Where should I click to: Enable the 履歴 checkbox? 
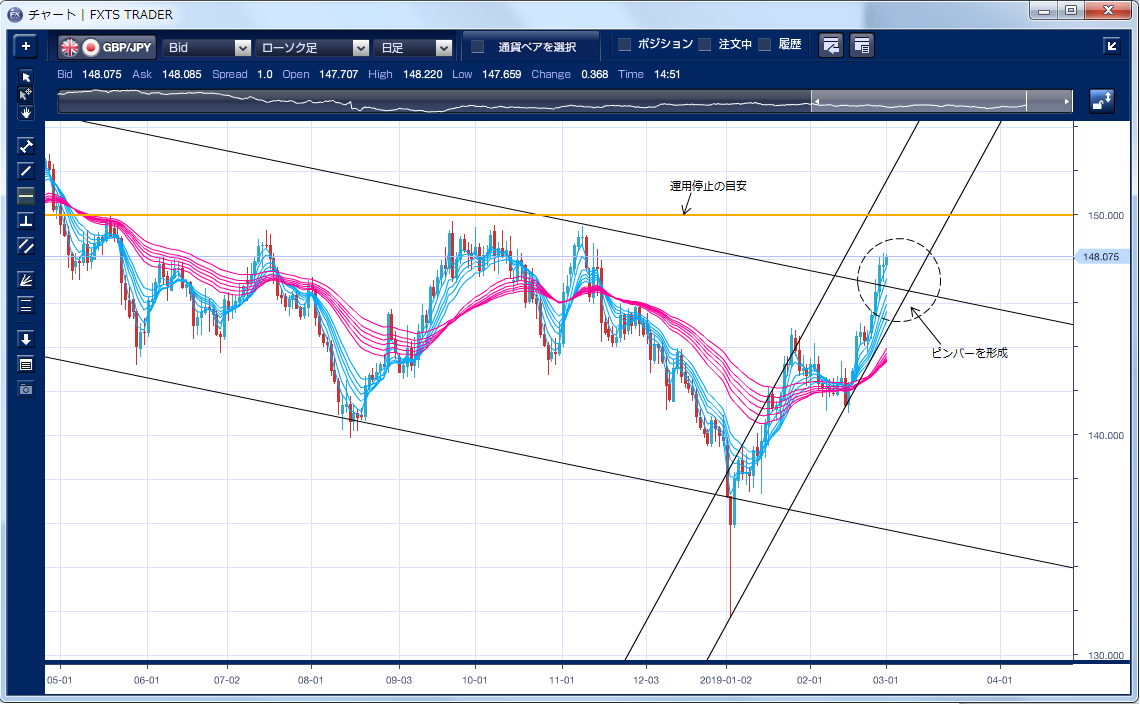[764, 44]
